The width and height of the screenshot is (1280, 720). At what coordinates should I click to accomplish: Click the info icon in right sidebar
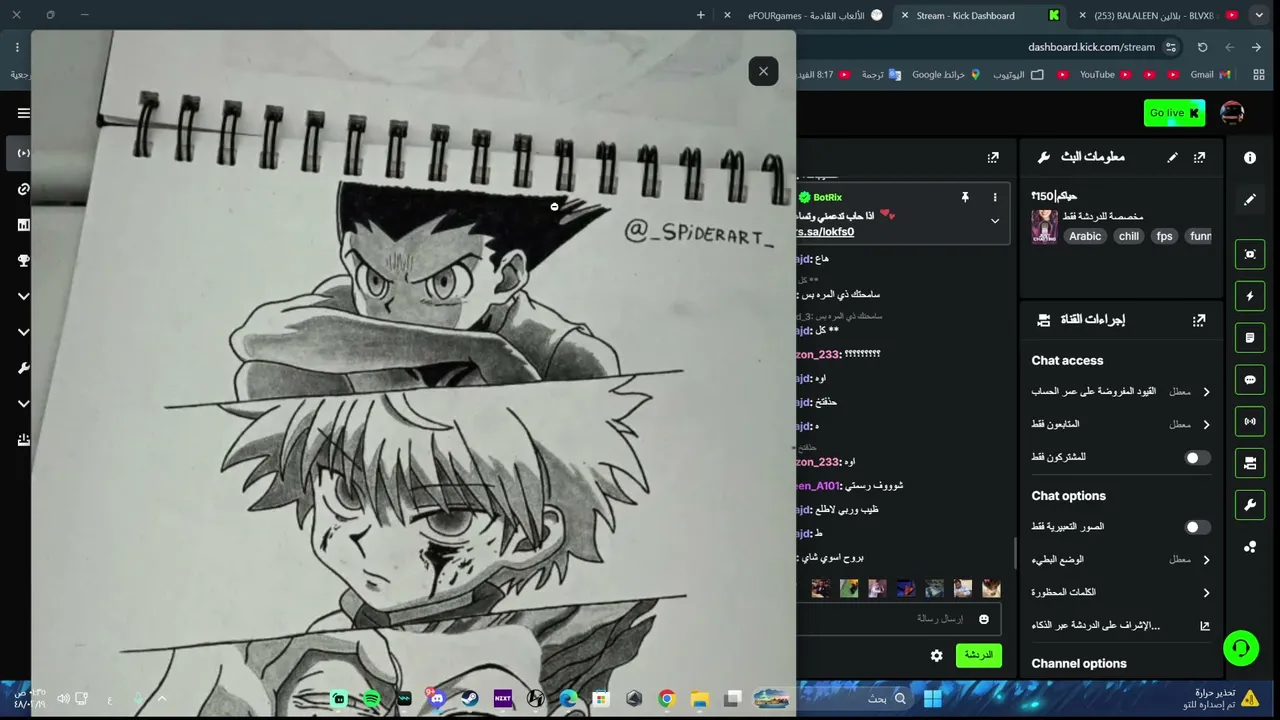tap(1250, 158)
